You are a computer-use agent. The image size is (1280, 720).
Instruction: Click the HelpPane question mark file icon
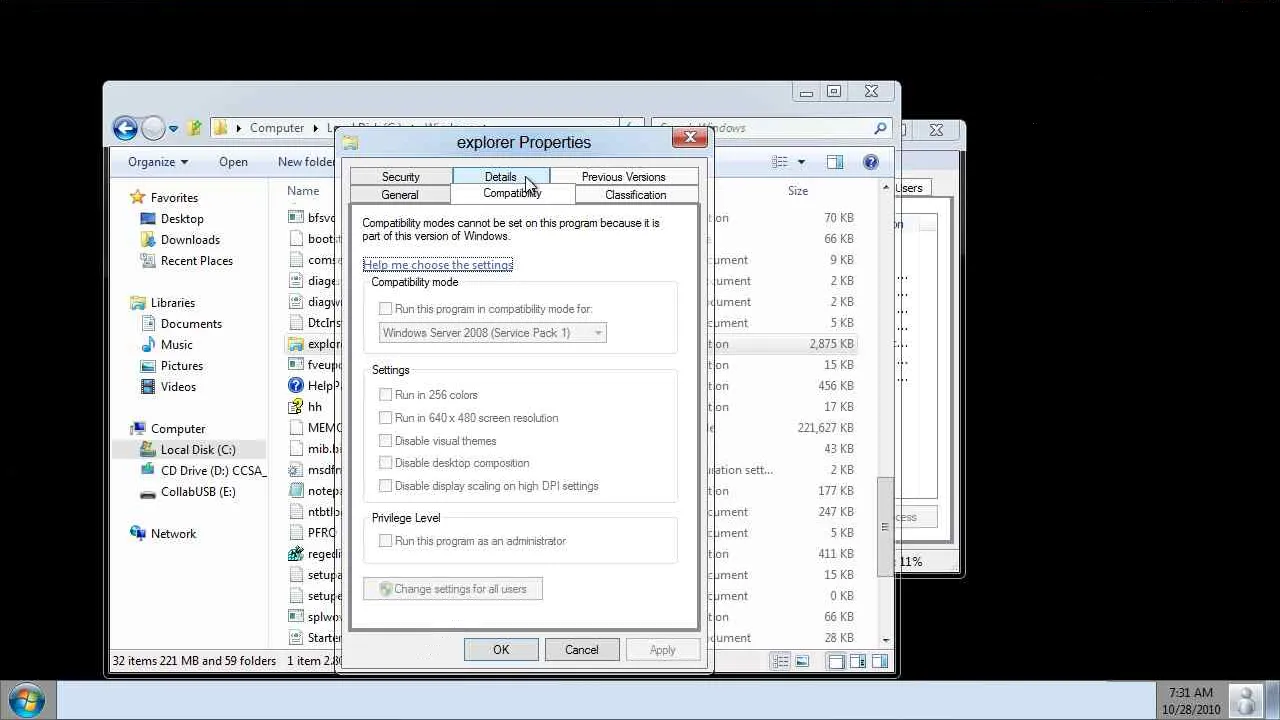(295, 386)
